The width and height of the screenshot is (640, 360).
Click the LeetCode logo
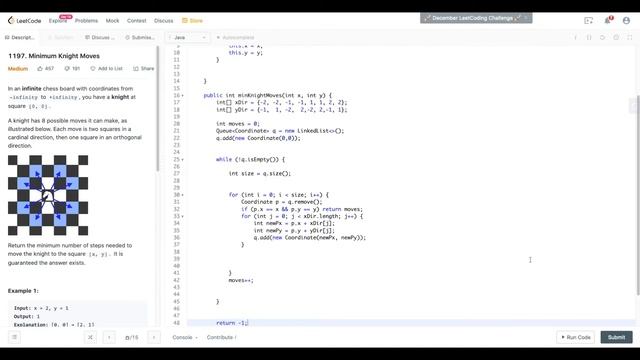click(24, 20)
